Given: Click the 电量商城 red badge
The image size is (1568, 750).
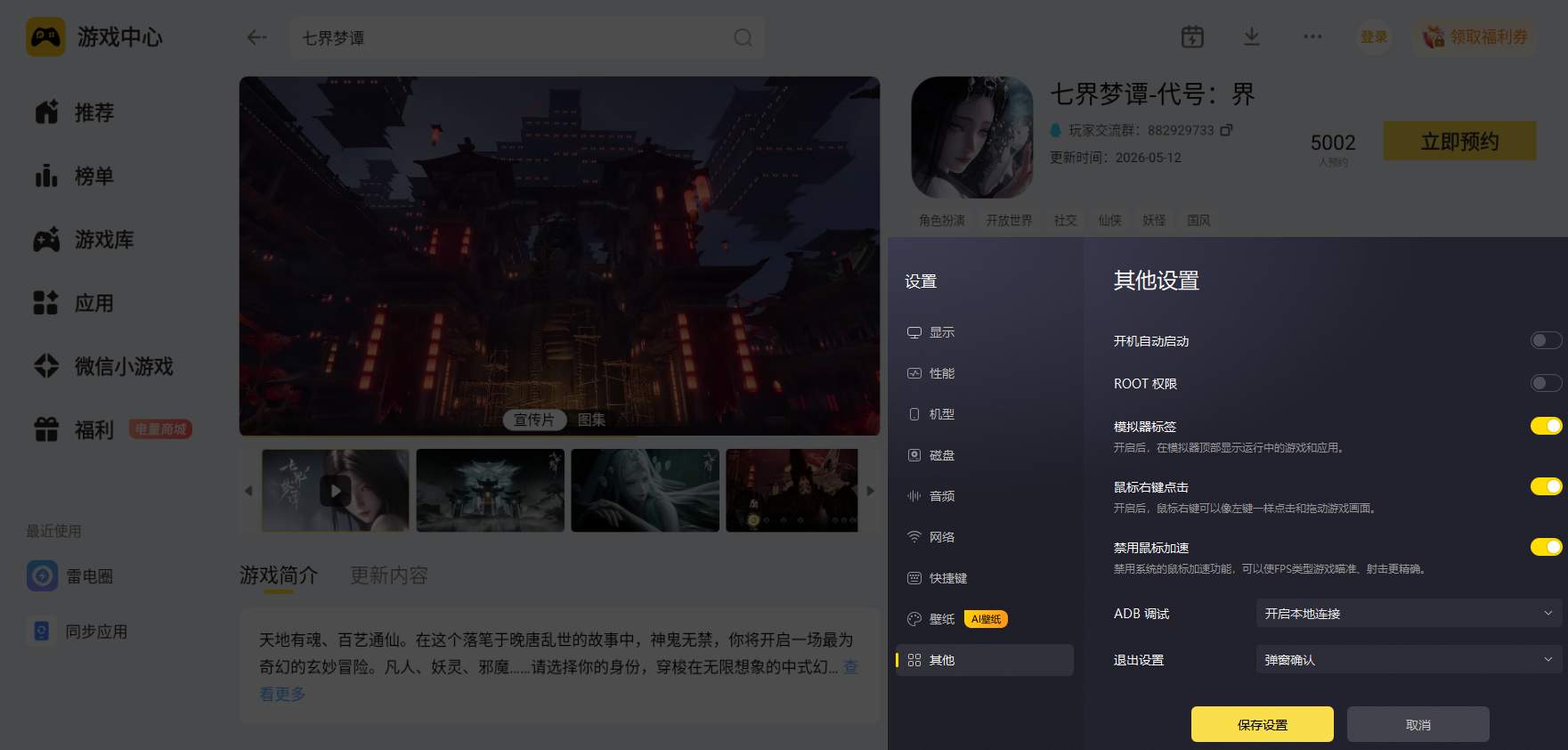Looking at the screenshot, I should point(160,429).
